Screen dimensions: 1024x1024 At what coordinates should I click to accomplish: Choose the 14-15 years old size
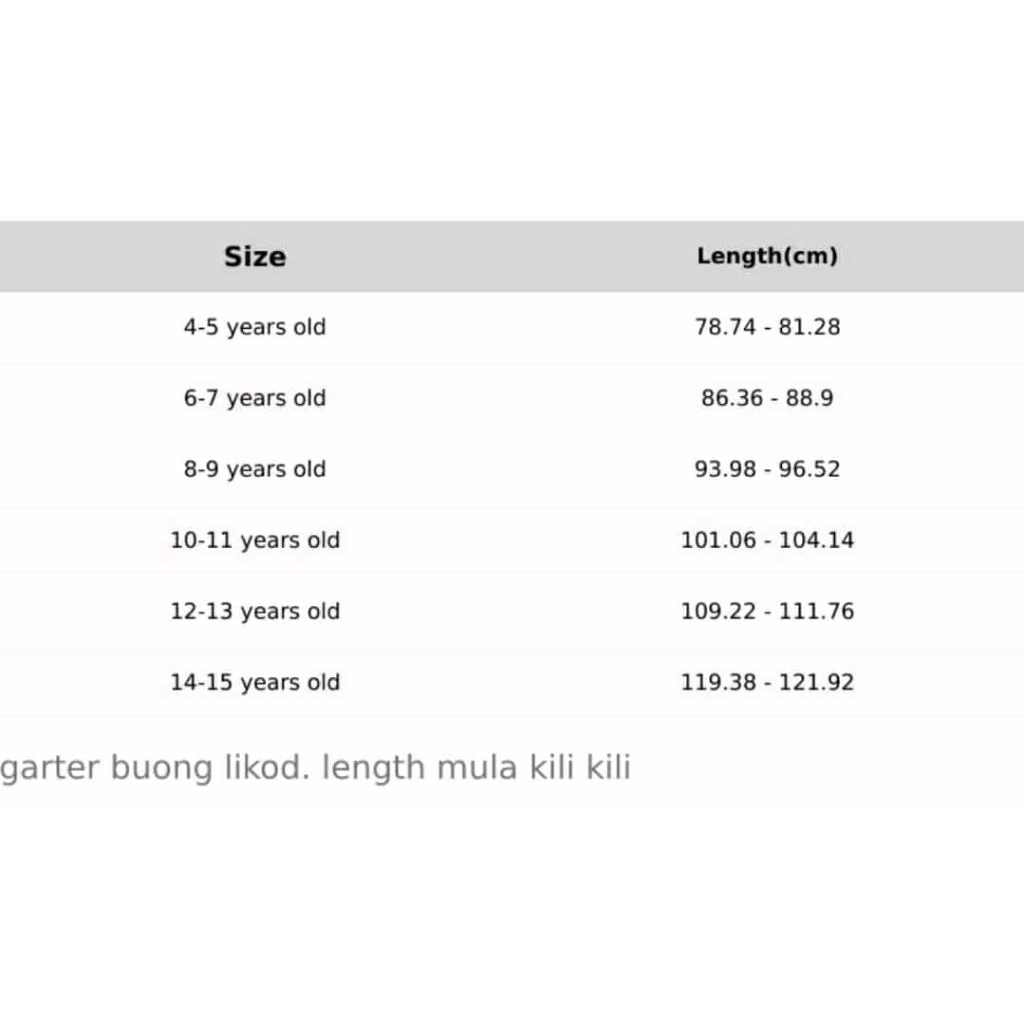255,682
